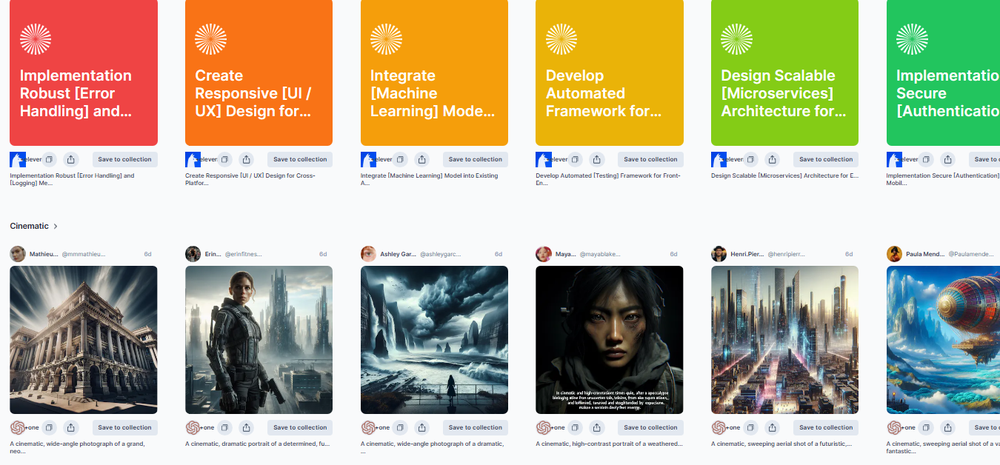The width and height of the screenshot is (1000, 465).
Task: Open the neoclassical grand building thumbnail
Action: click(x=84, y=340)
